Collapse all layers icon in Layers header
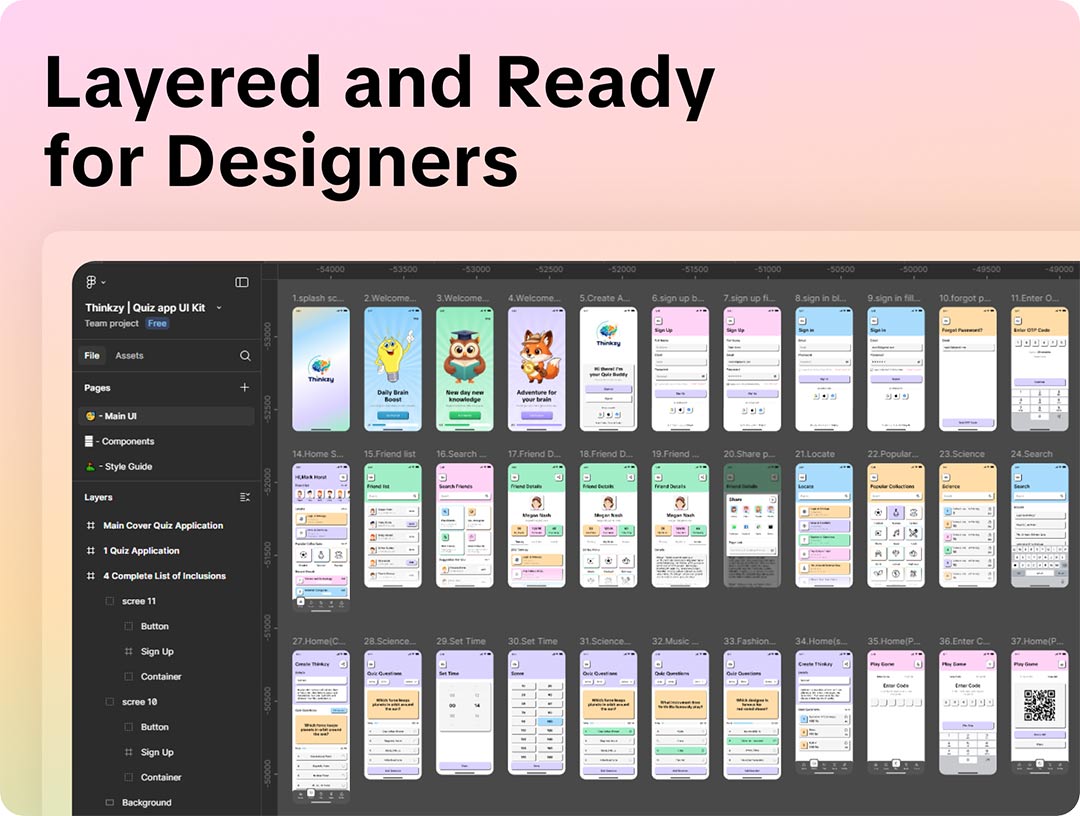 [245, 497]
